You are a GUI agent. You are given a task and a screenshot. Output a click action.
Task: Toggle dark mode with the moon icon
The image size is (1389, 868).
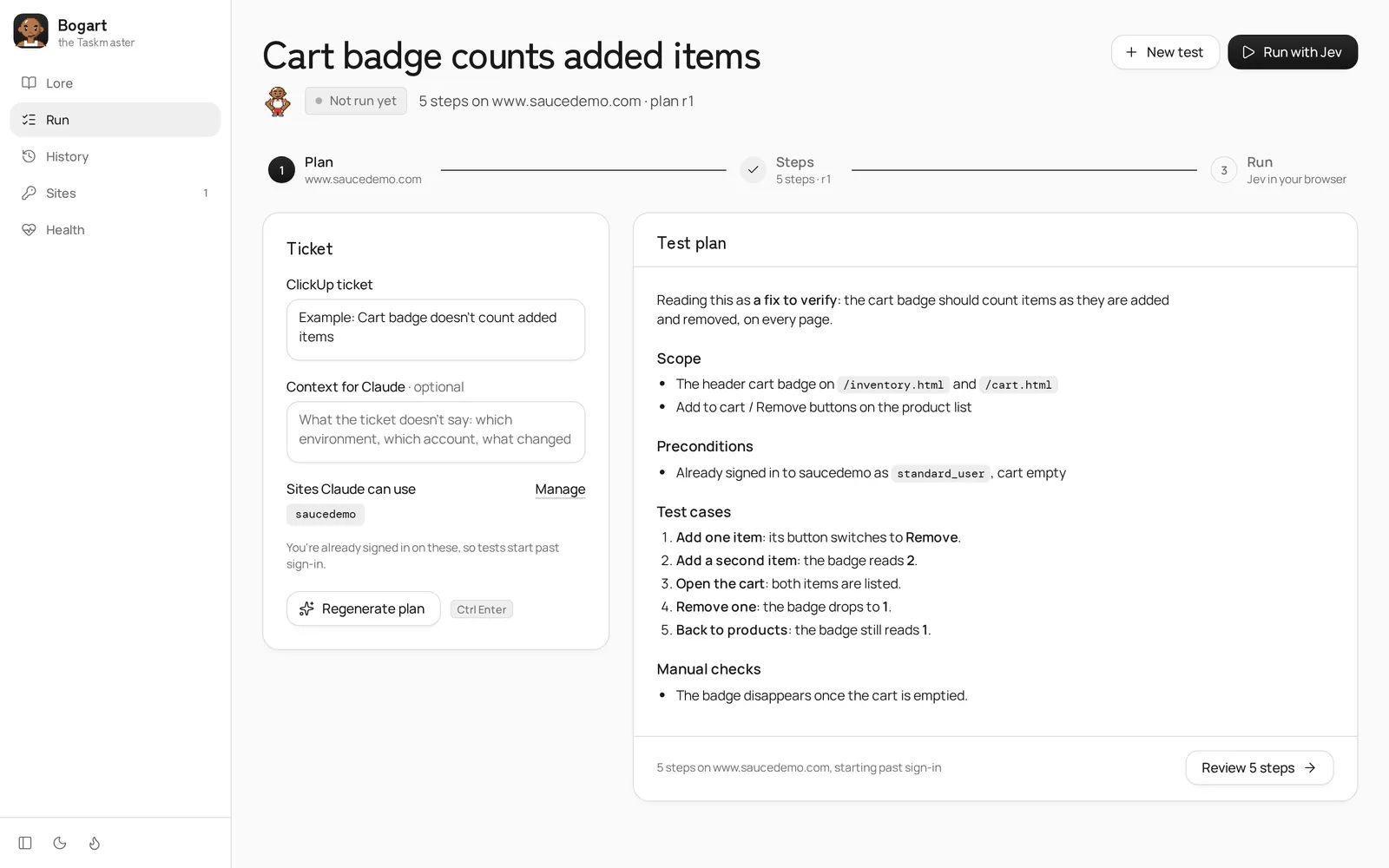[x=60, y=843]
